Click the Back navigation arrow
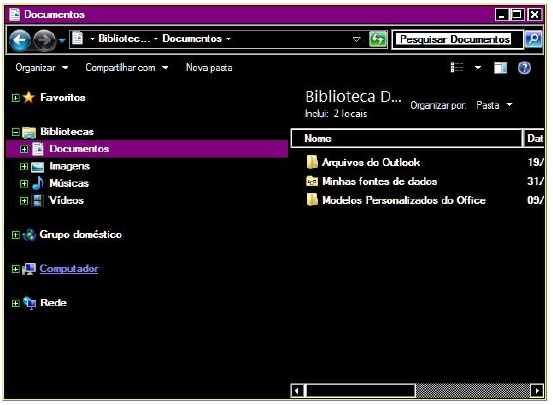The width and height of the screenshot is (553, 405). [20, 40]
